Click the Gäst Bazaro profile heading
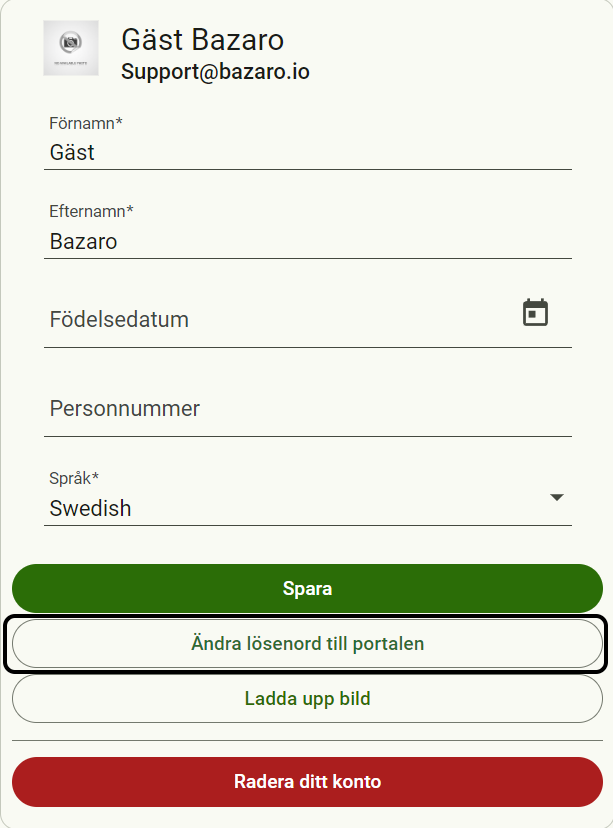The height and width of the screenshot is (828, 613). [202, 40]
